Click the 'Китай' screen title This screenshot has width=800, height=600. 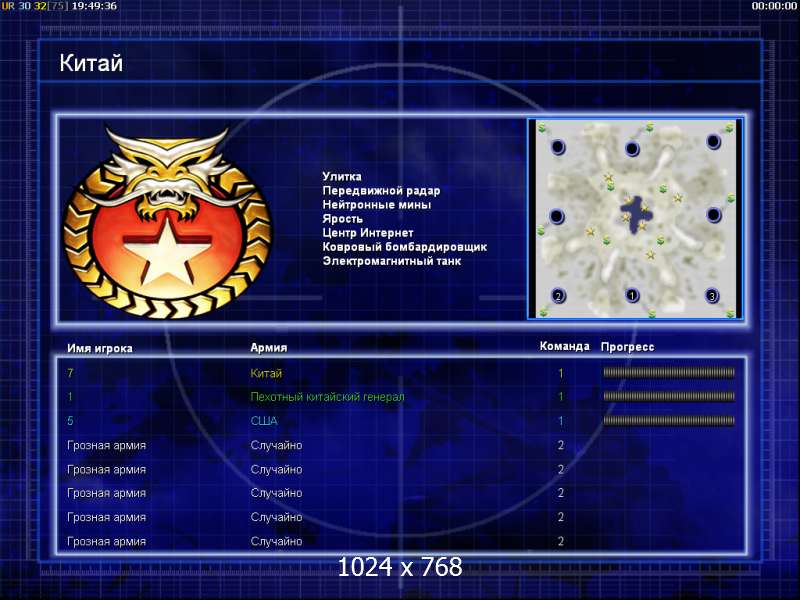91,63
